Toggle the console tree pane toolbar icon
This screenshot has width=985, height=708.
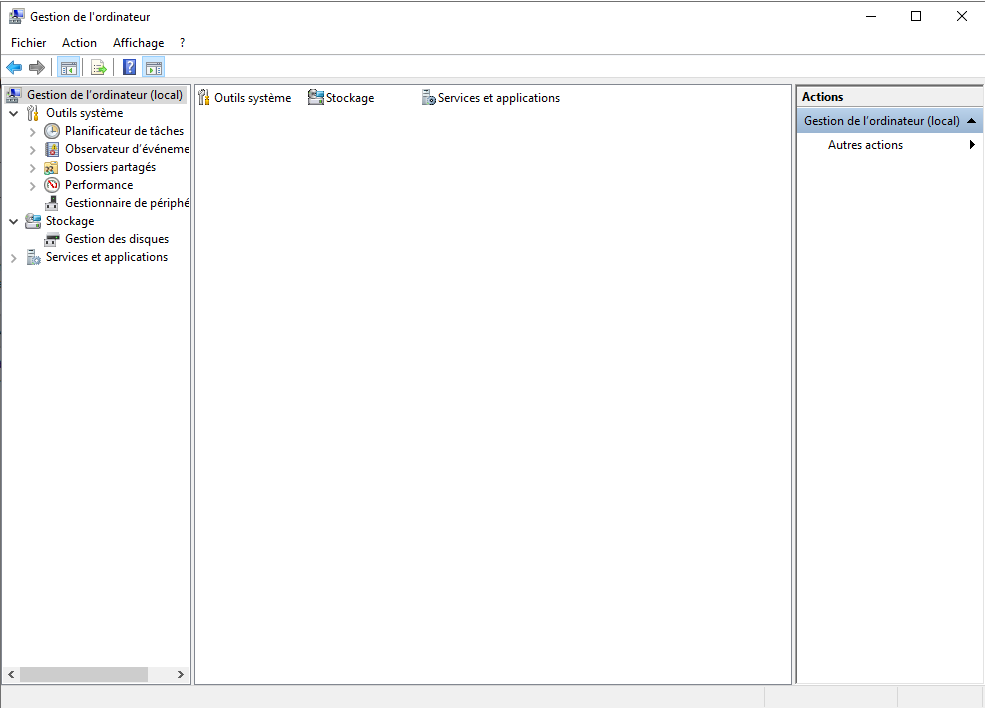[68, 67]
